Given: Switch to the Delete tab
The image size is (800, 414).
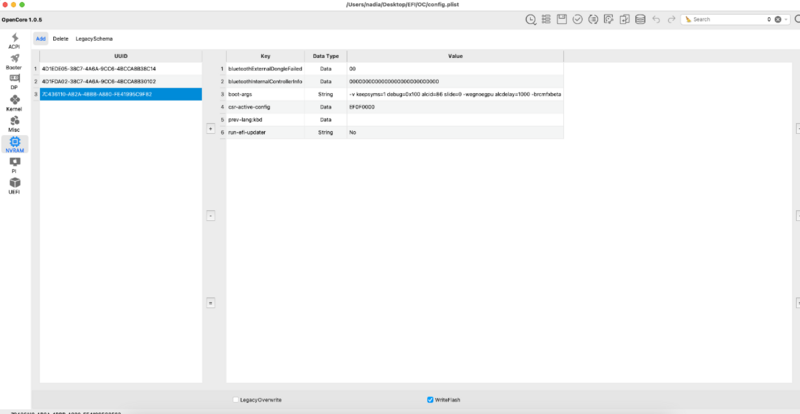Looking at the screenshot, I should 60,39.
